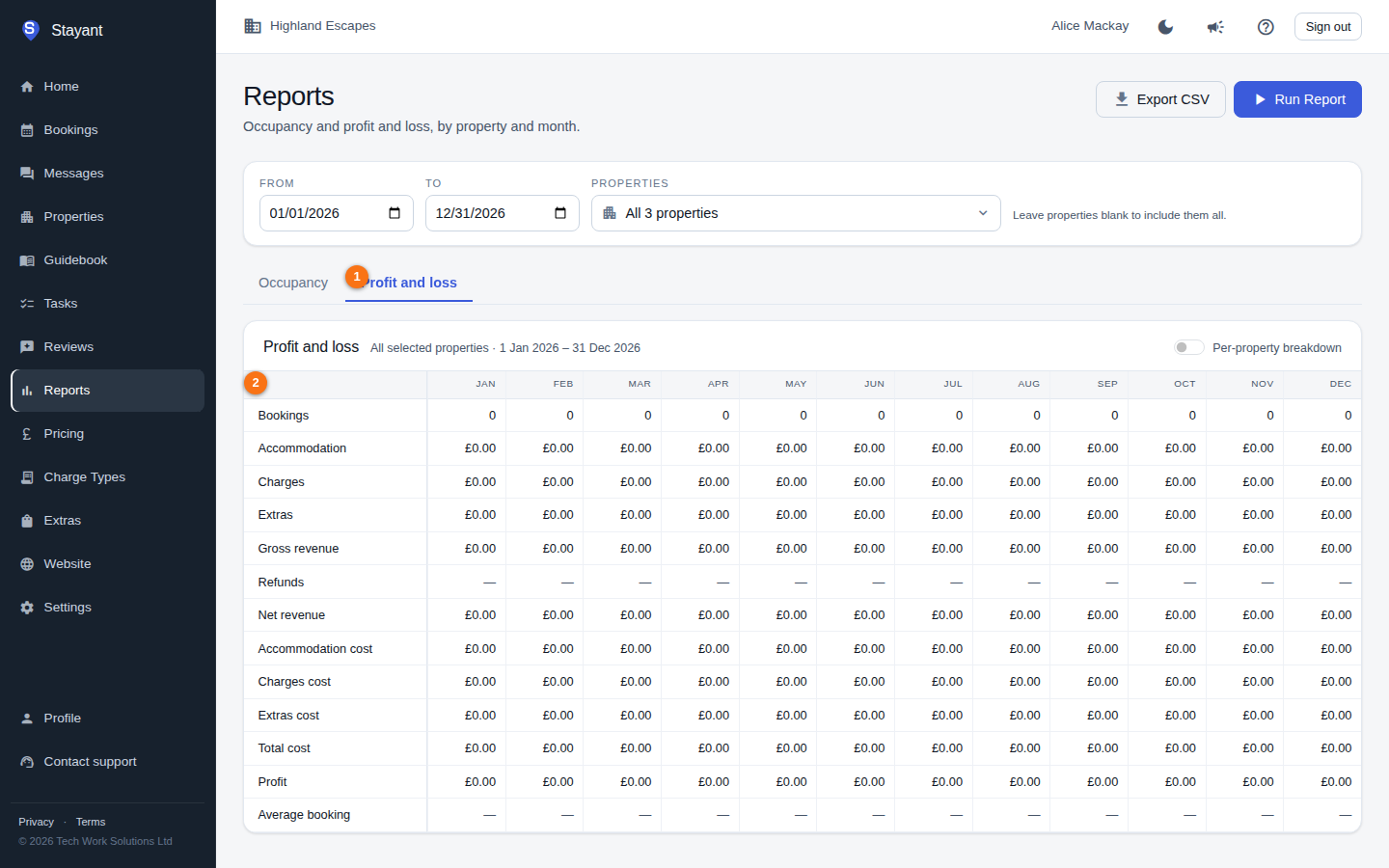Click Contact support in sidebar

coord(107,762)
